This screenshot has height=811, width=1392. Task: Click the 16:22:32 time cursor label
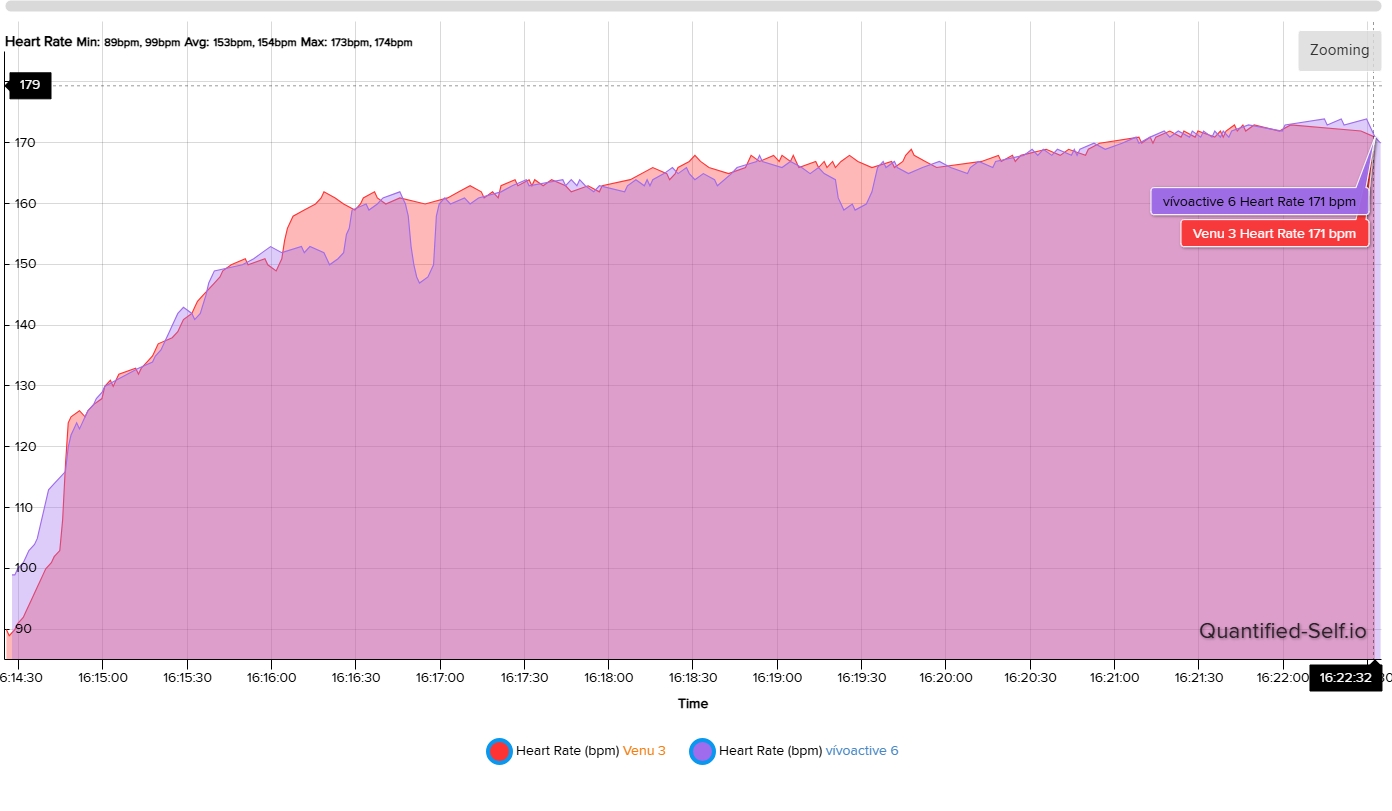pos(1345,677)
